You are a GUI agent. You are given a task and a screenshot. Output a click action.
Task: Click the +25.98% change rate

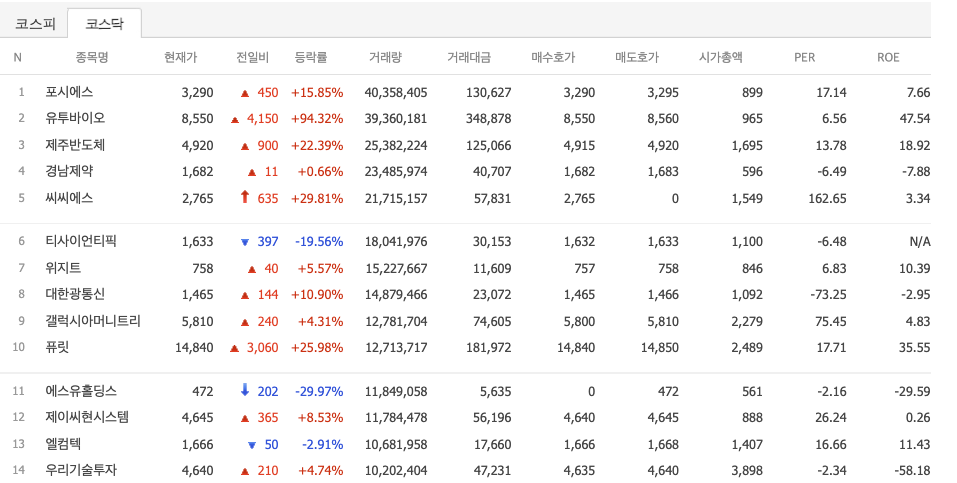point(317,348)
